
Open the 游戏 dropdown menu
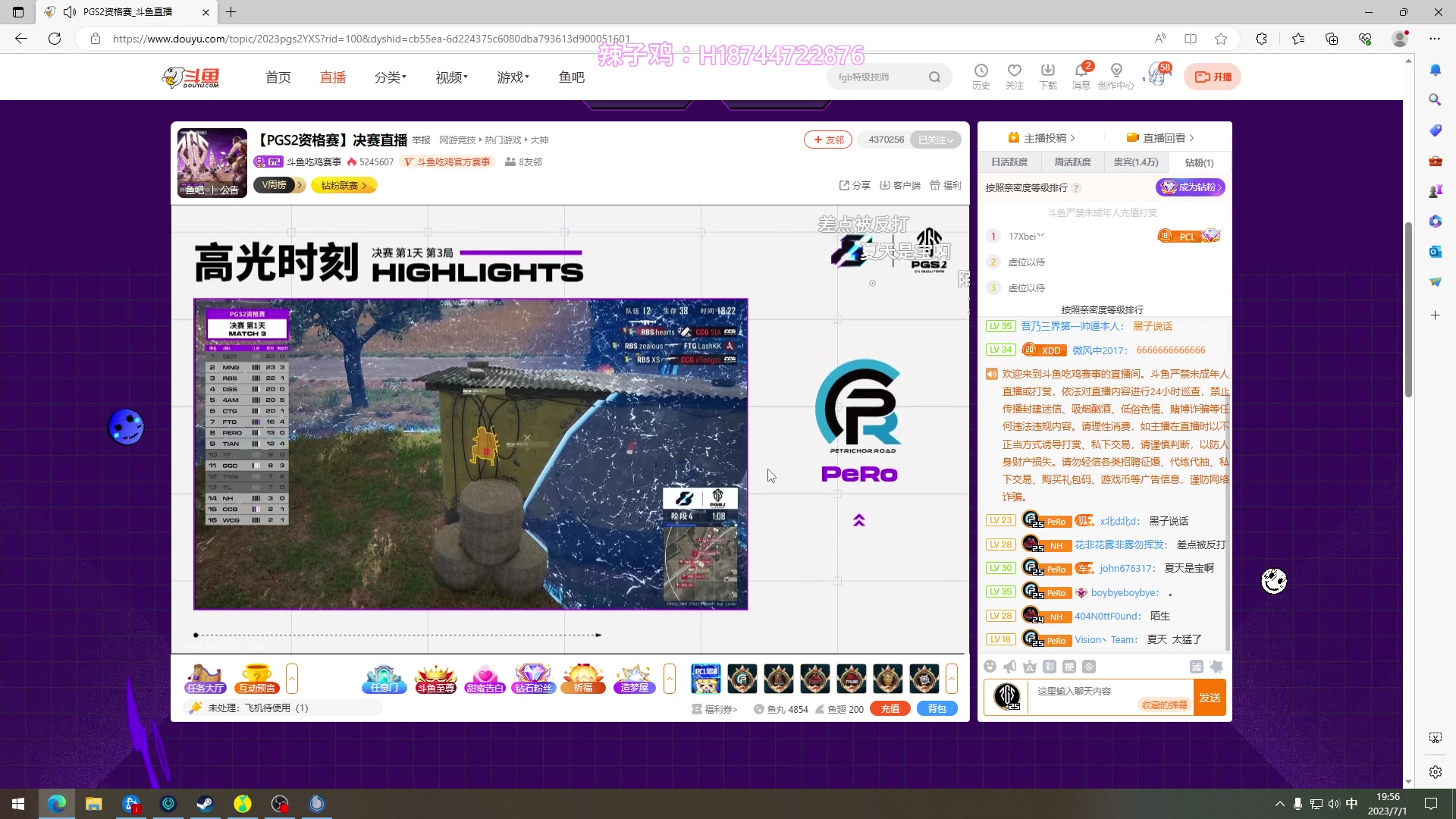point(513,77)
